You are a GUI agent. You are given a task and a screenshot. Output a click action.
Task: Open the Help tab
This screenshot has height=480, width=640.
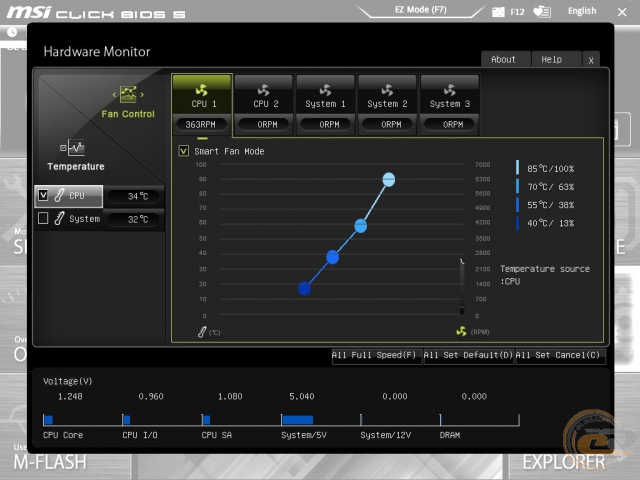pos(556,60)
